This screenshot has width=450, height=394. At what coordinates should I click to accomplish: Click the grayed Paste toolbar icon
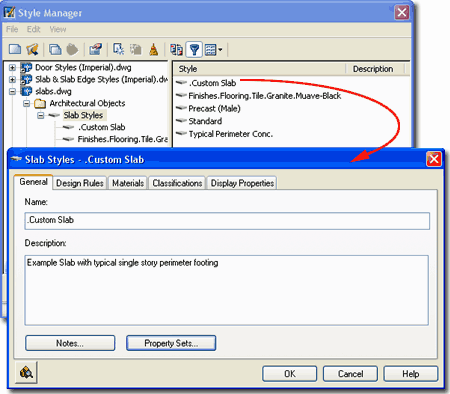tap(72, 50)
